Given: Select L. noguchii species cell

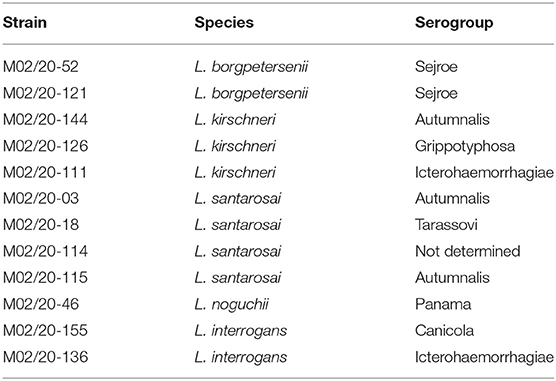Looking at the screenshot, I should pos(231,304).
